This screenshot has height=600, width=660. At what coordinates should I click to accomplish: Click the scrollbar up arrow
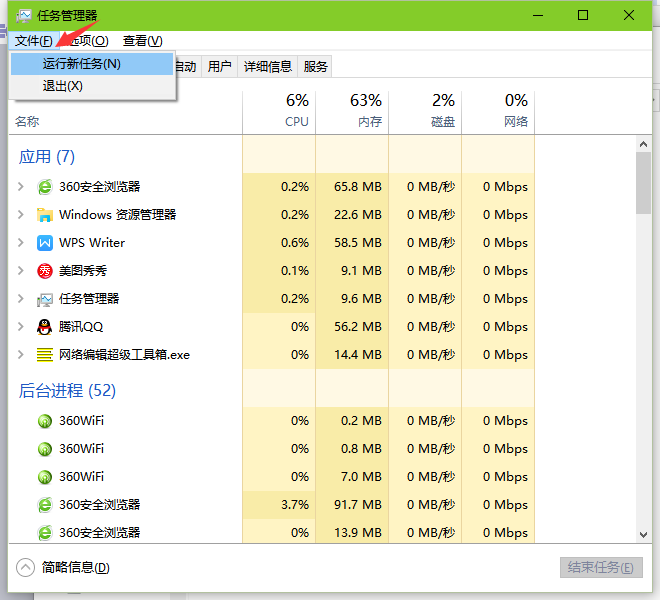(643, 144)
